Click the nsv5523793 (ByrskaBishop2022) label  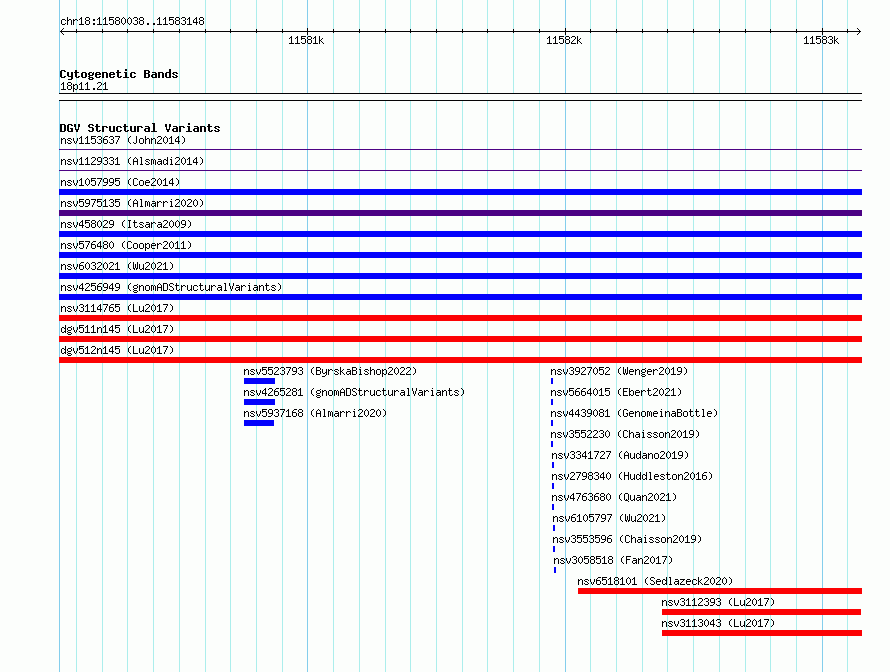click(x=330, y=371)
